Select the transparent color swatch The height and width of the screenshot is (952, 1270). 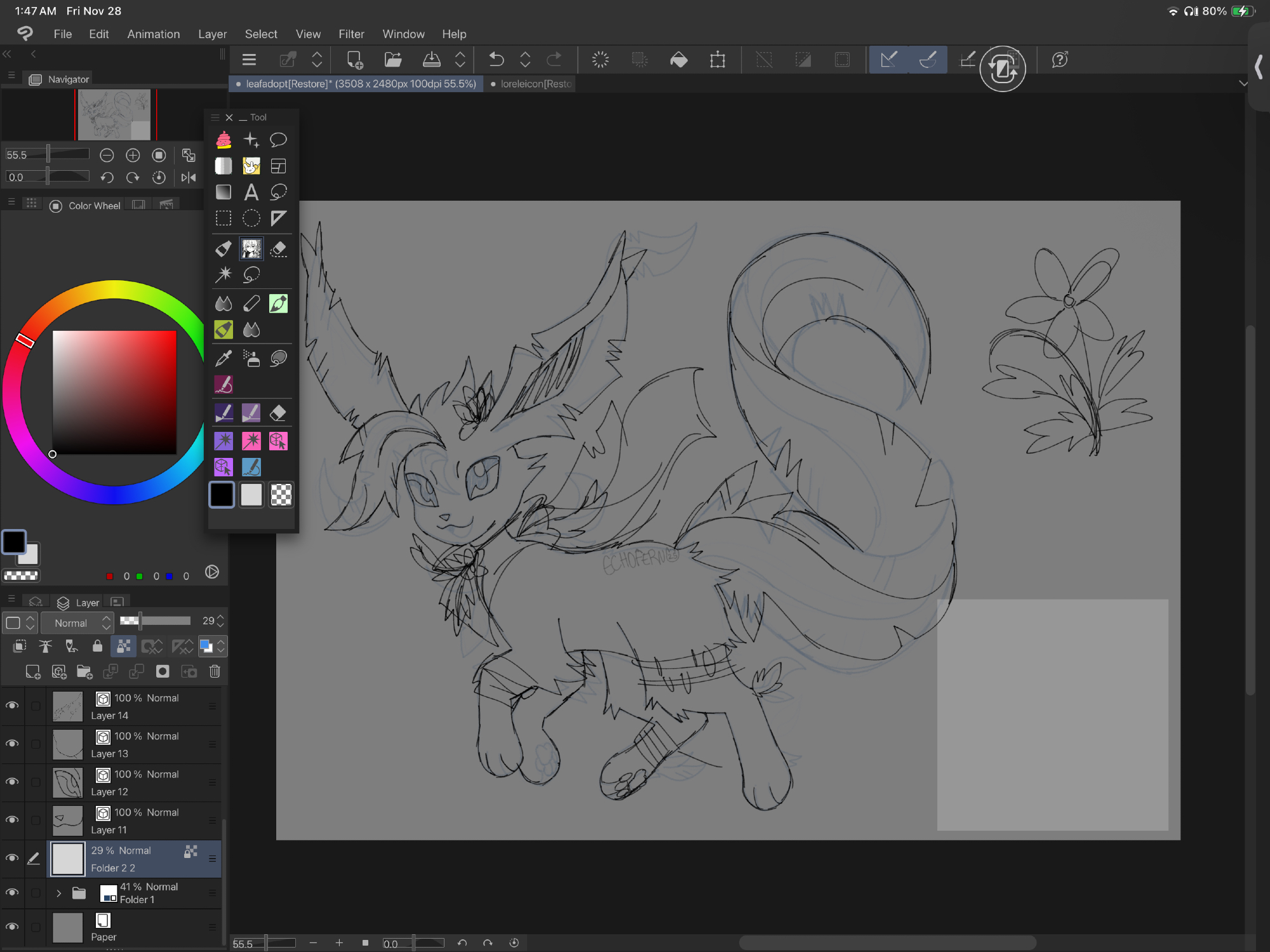point(281,494)
